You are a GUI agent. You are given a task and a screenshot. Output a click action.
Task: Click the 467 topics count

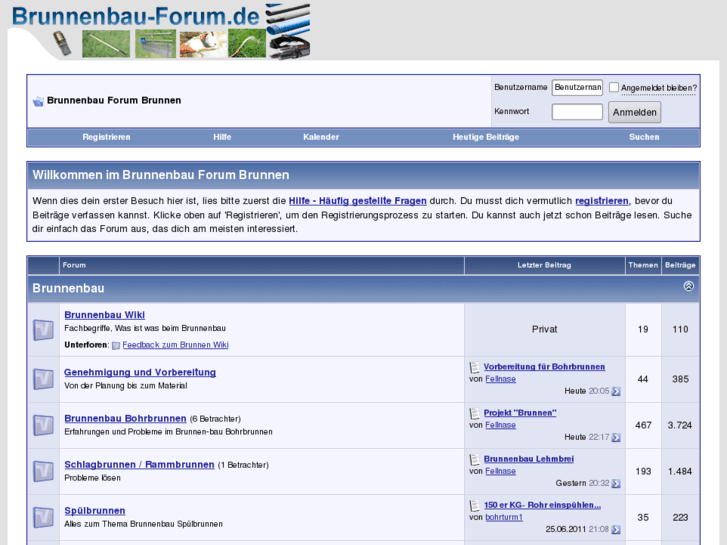[x=643, y=425]
